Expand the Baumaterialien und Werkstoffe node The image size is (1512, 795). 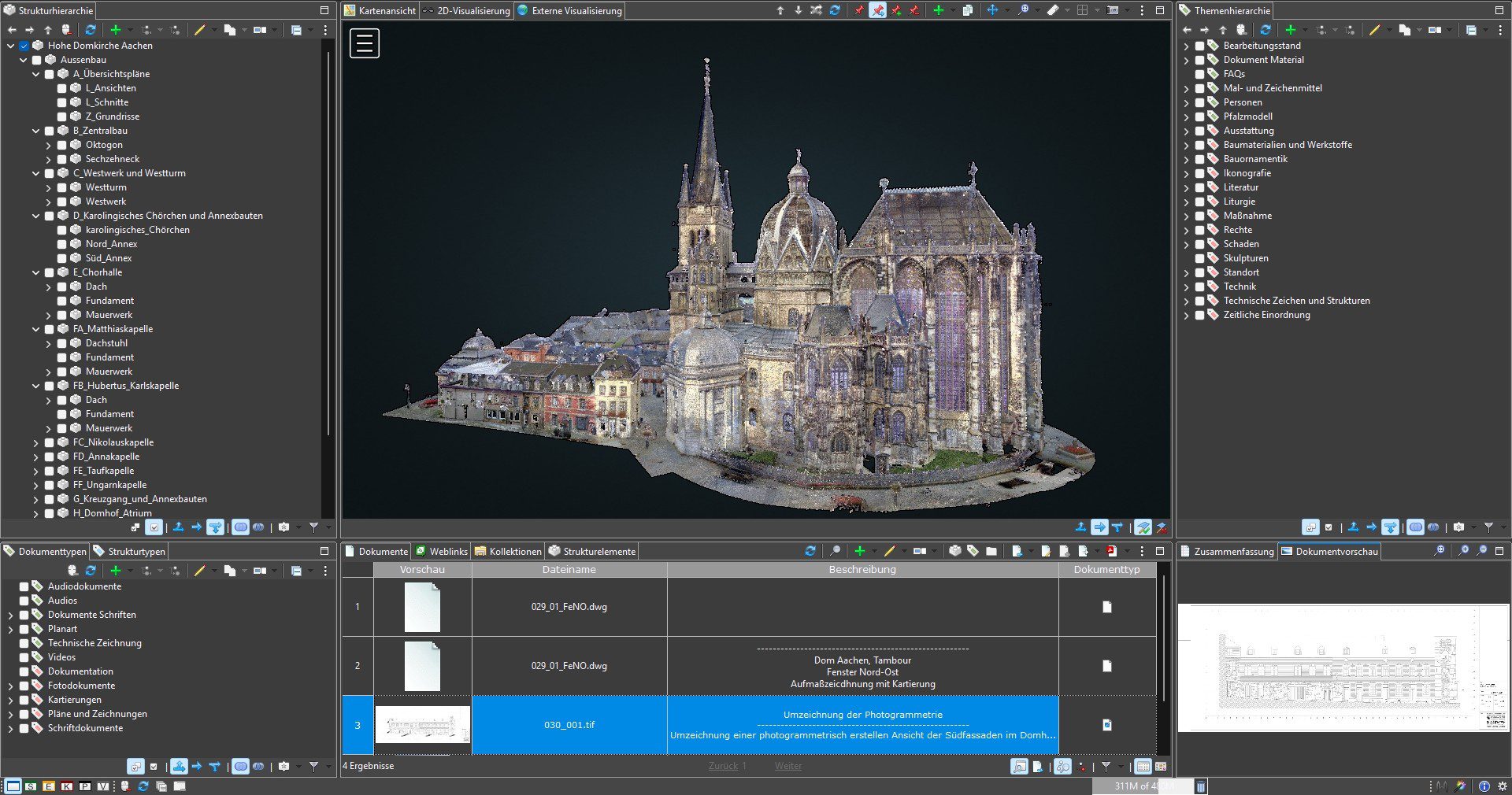coord(1187,145)
